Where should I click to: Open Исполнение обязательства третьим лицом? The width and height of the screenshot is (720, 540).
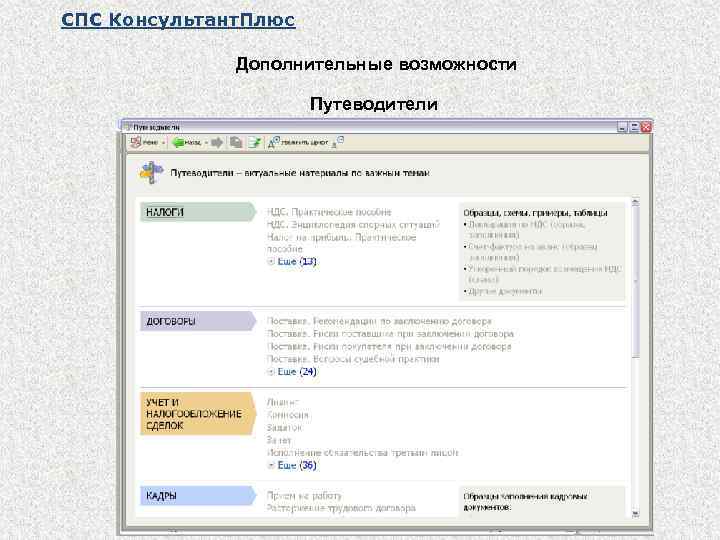(362, 452)
